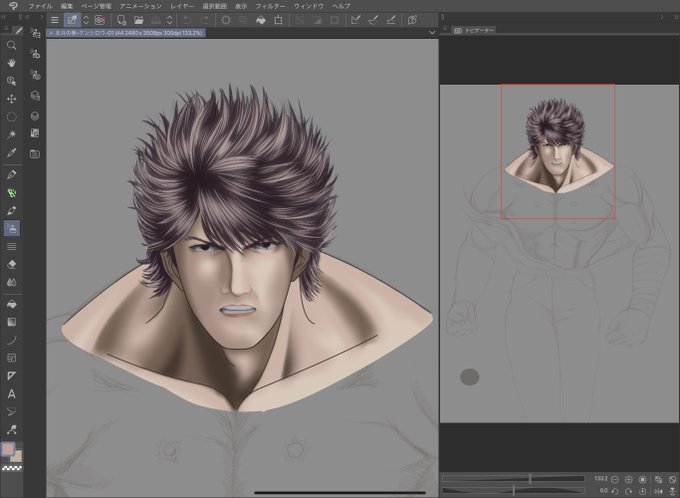Expand the canvas tab list chevron
This screenshot has height=498, width=680.
pyautogui.click(x=432, y=33)
